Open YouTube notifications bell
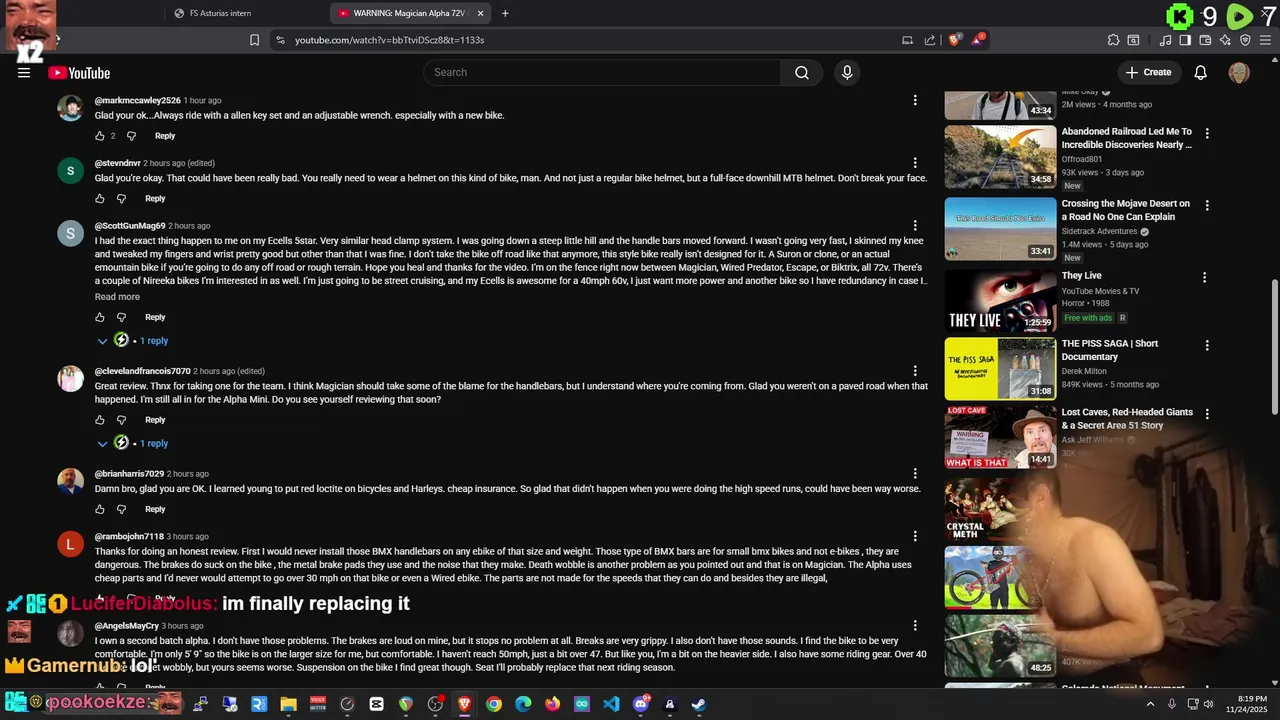1280x720 pixels. (1200, 72)
